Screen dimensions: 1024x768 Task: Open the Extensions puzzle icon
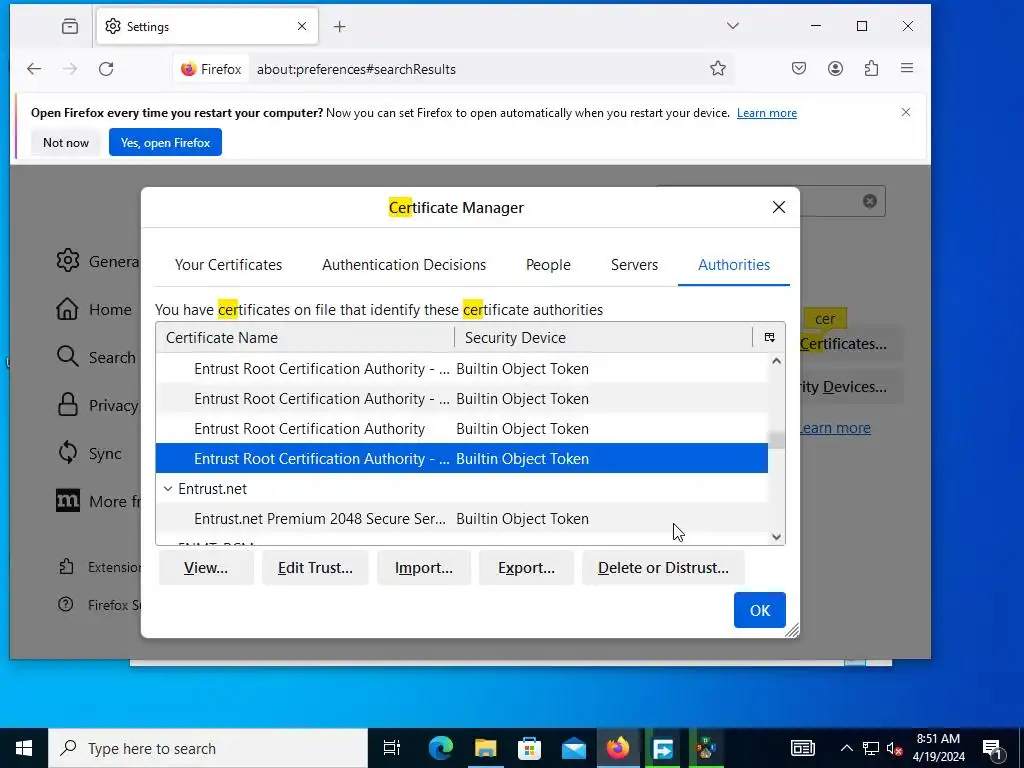pyautogui.click(x=871, y=69)
